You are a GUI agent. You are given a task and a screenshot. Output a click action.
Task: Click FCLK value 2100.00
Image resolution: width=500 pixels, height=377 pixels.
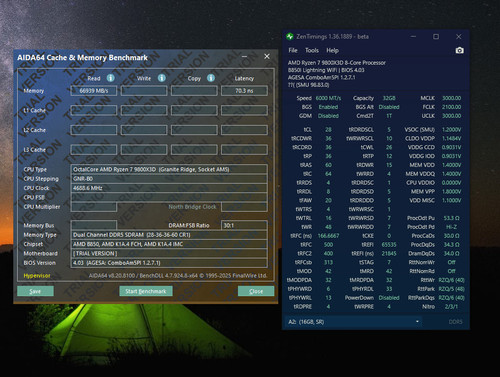point(451,107)
